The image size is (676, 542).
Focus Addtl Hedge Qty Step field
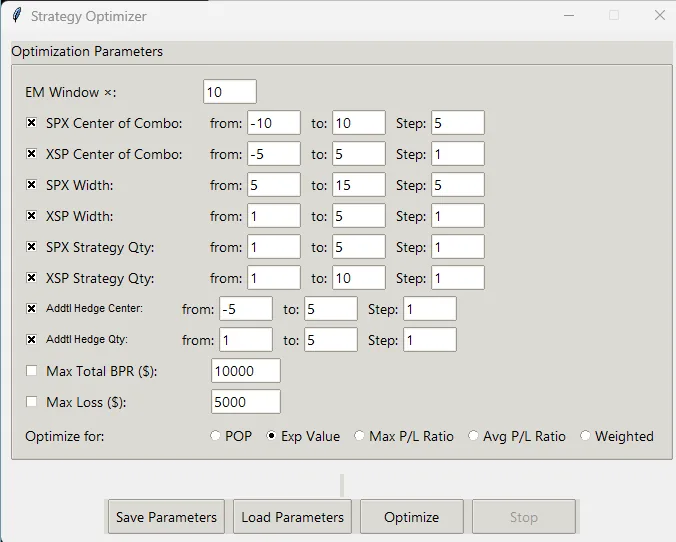coord(430,340)
